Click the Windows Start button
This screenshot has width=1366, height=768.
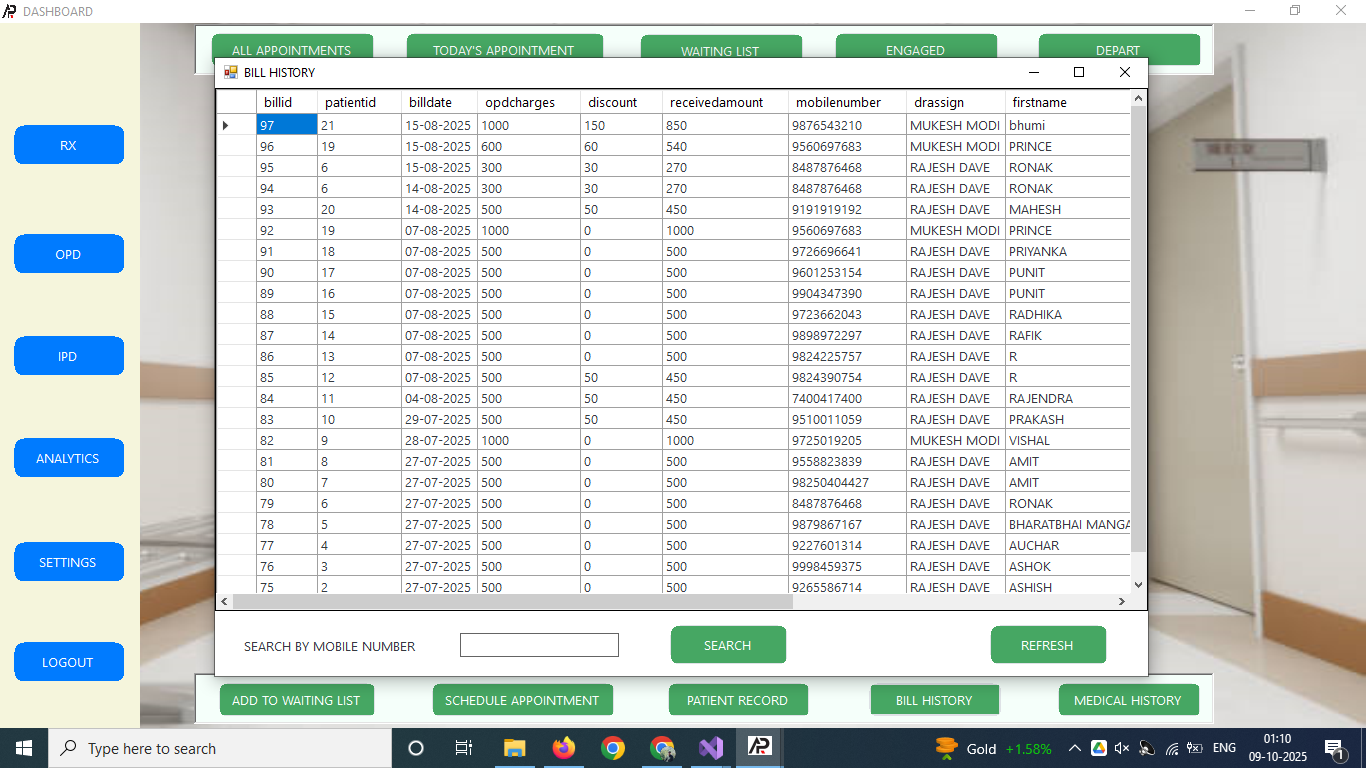click(23, 748)
